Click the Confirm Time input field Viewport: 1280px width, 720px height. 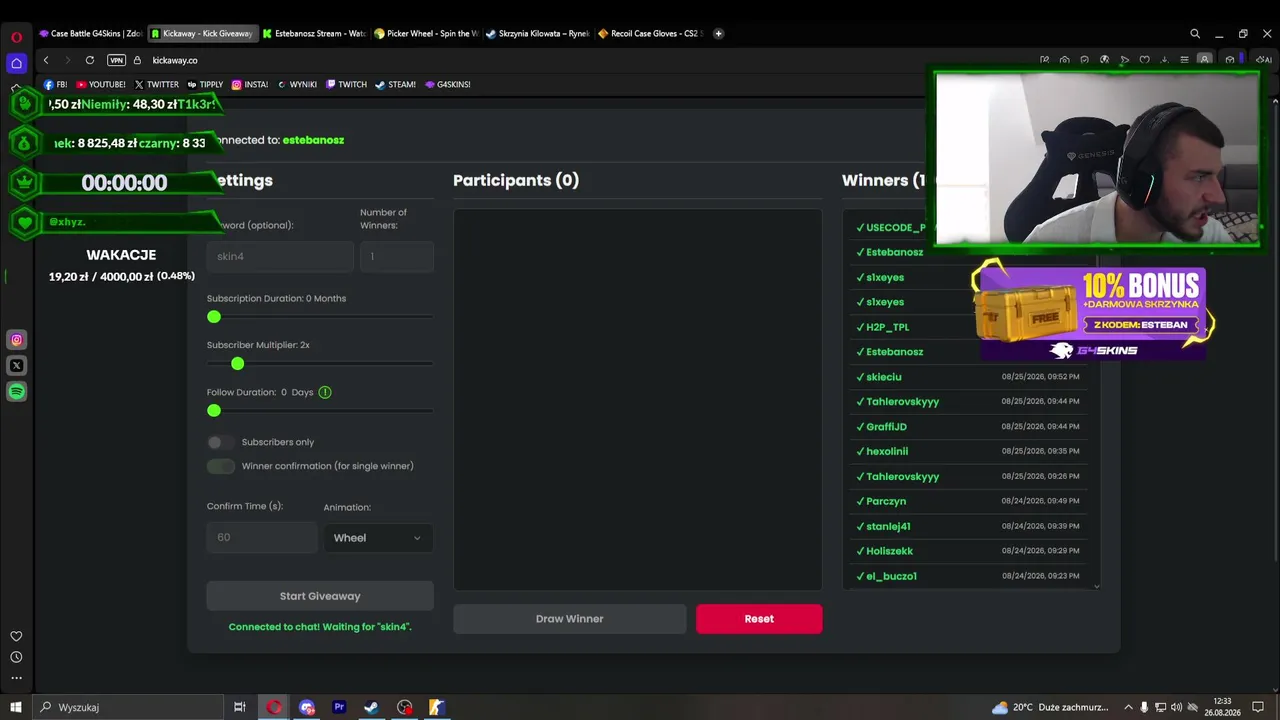coord(262,538)
